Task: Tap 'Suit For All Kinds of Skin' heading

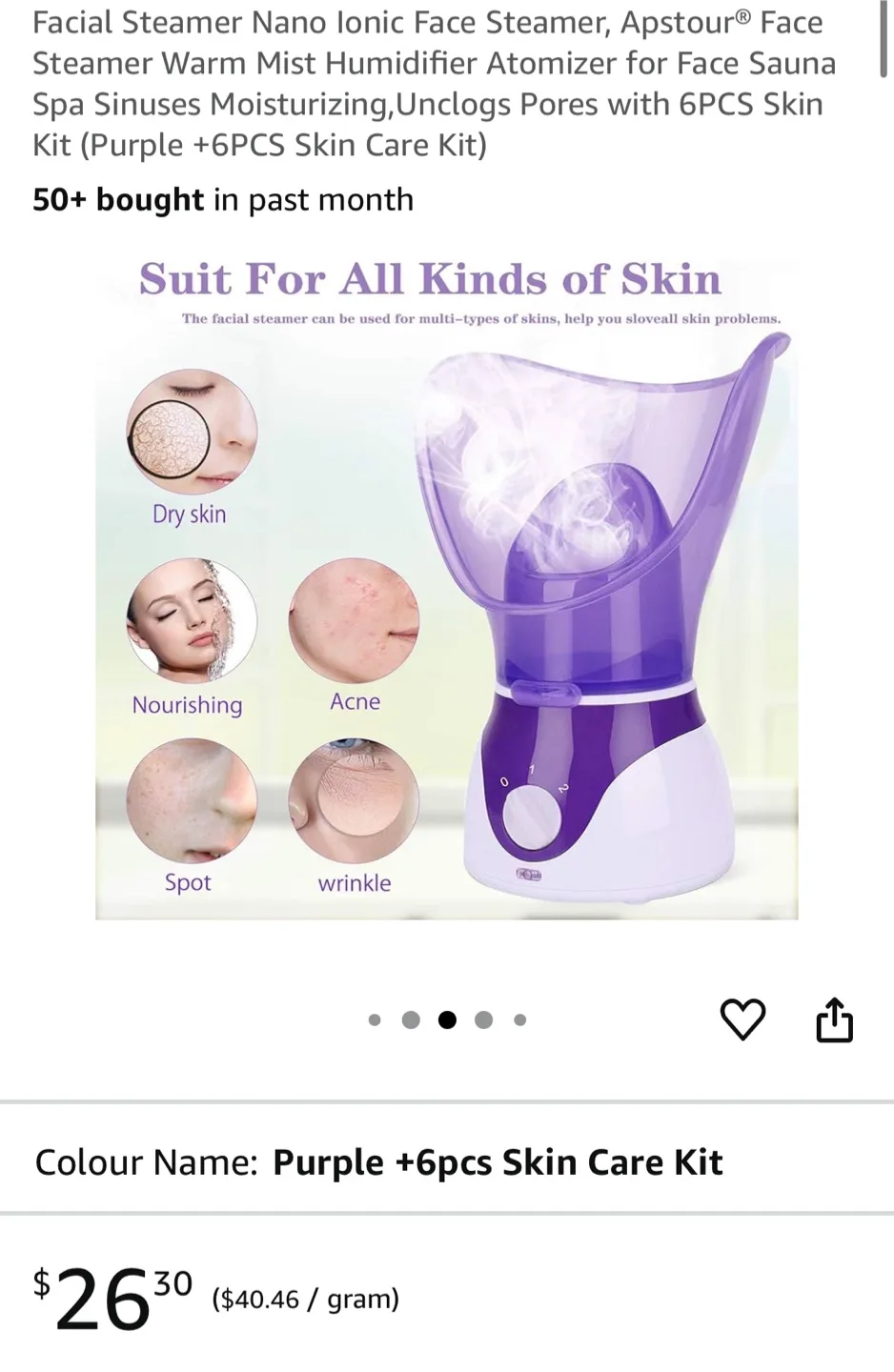Action: pyautogui.click(x=431, y=278)
